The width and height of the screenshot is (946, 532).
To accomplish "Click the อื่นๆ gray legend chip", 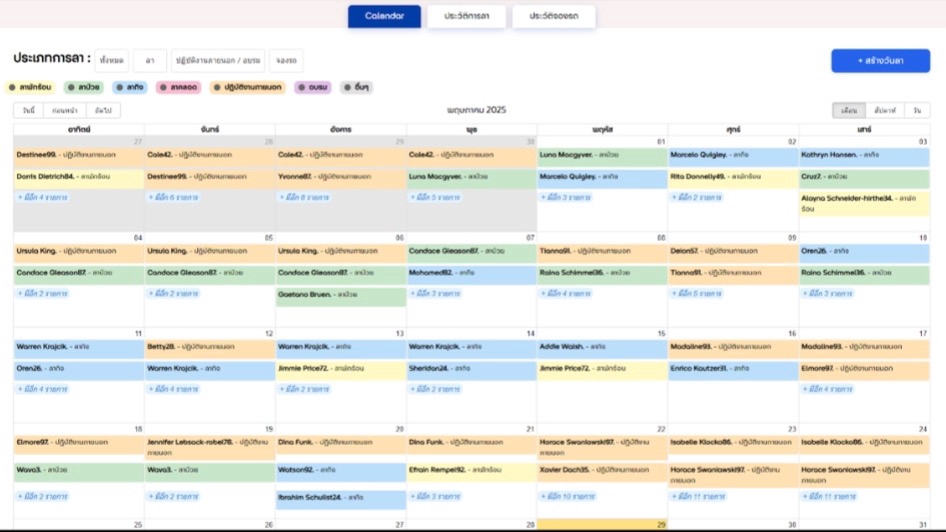I will [356, 88].
